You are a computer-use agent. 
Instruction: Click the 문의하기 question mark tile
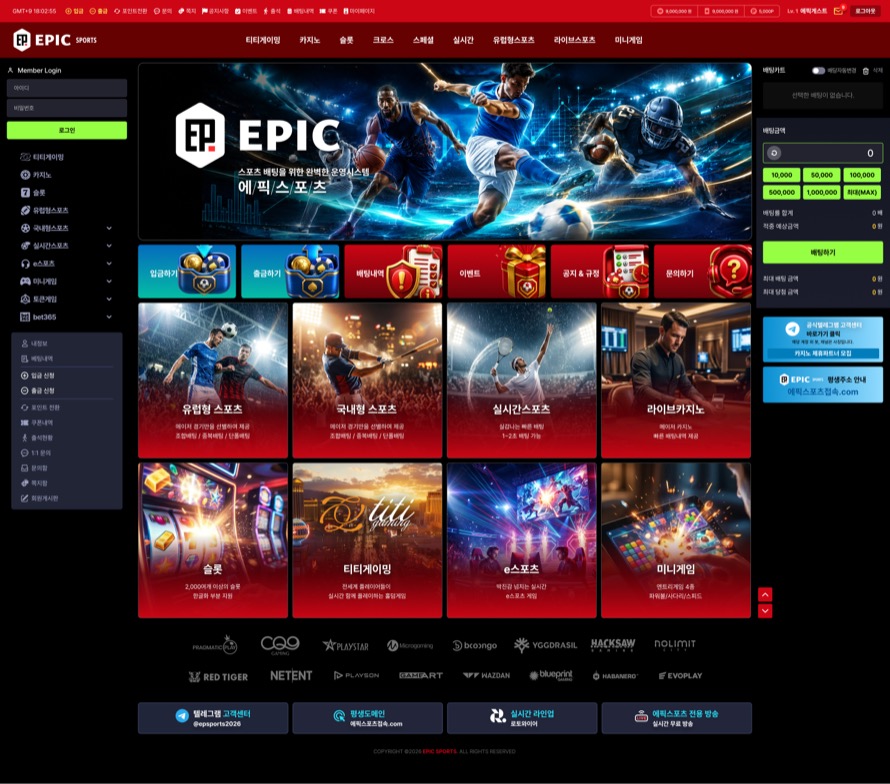703,272
